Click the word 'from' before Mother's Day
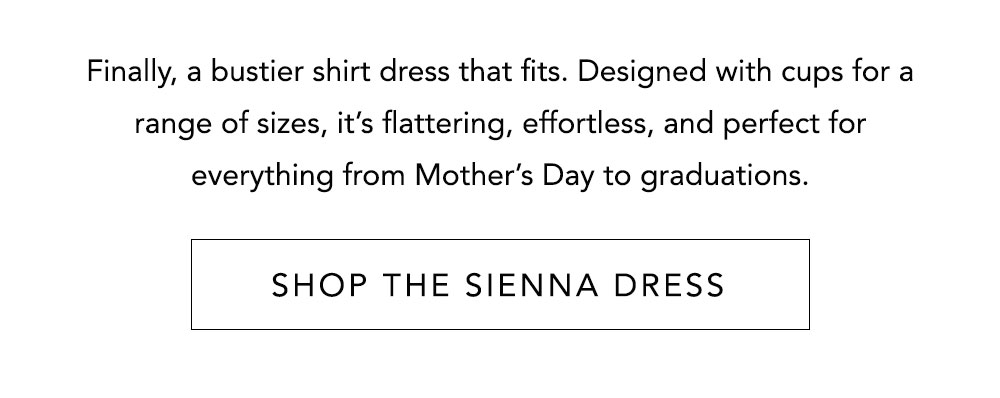Screen dimensions: 1000x398 [374, 176]
